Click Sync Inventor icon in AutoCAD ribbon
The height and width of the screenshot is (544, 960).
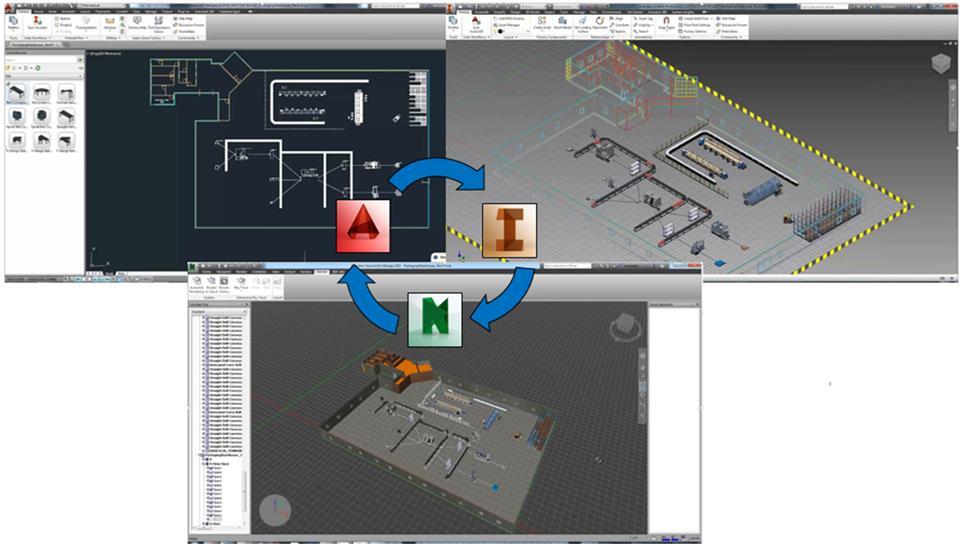[x=37, y=22]
